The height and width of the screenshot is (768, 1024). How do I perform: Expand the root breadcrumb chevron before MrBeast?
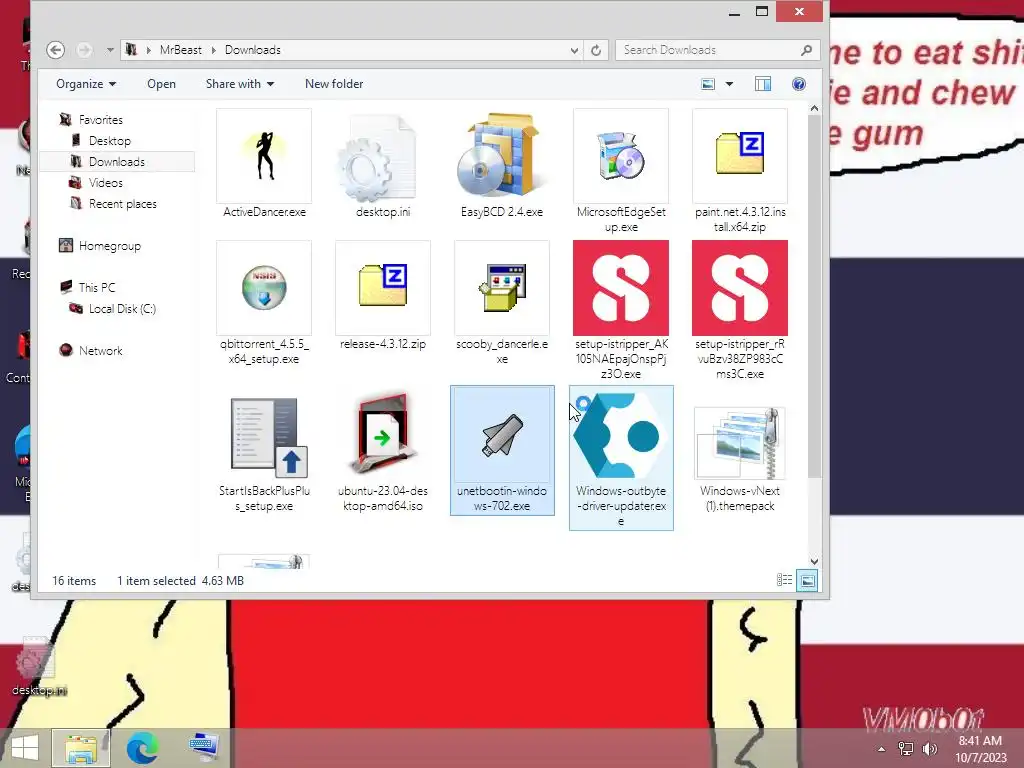click(148, 50)
